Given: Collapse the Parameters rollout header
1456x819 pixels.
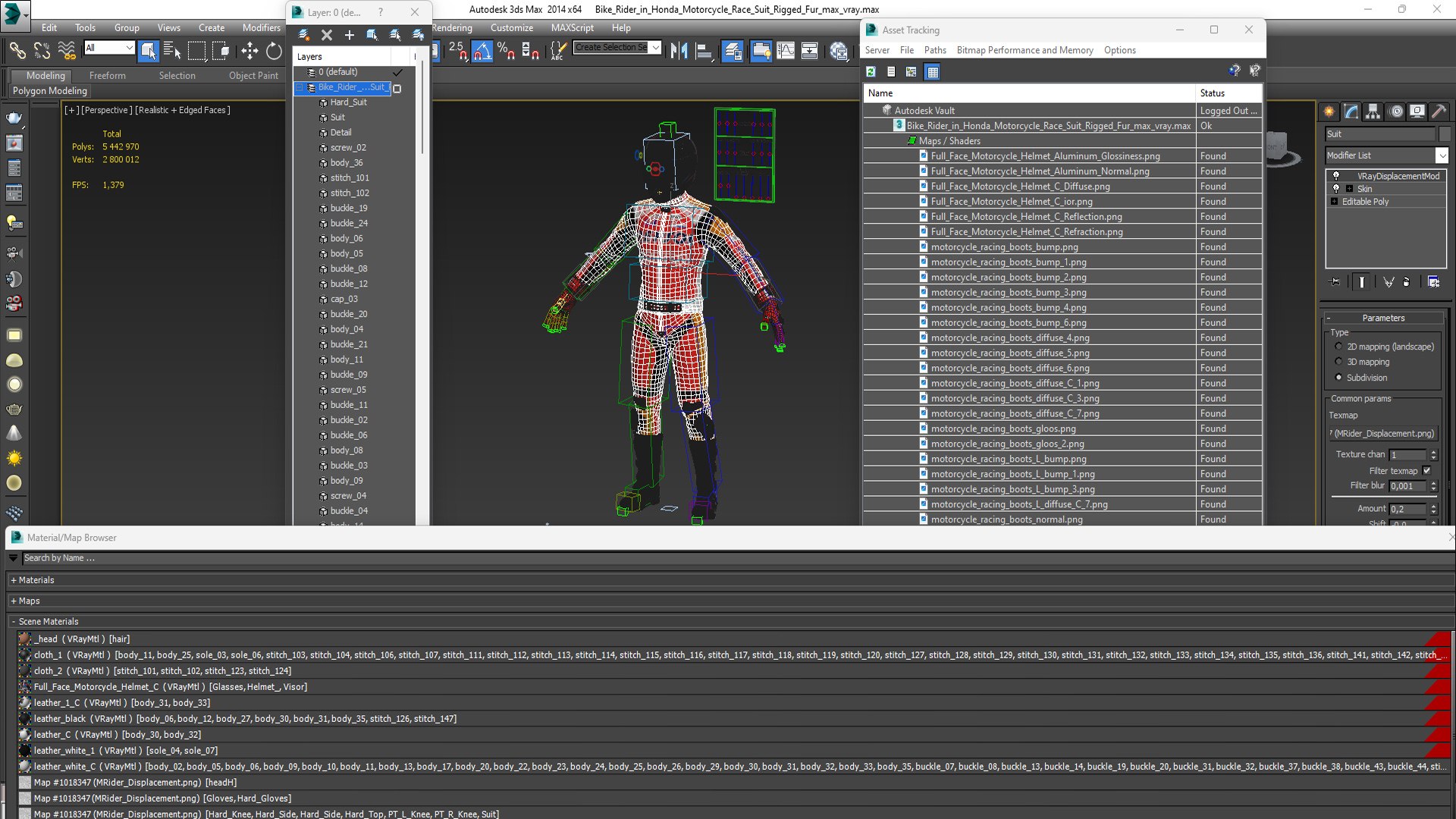Looking at the screenshot, I should pyautogui.click(x=1383, y=318).
